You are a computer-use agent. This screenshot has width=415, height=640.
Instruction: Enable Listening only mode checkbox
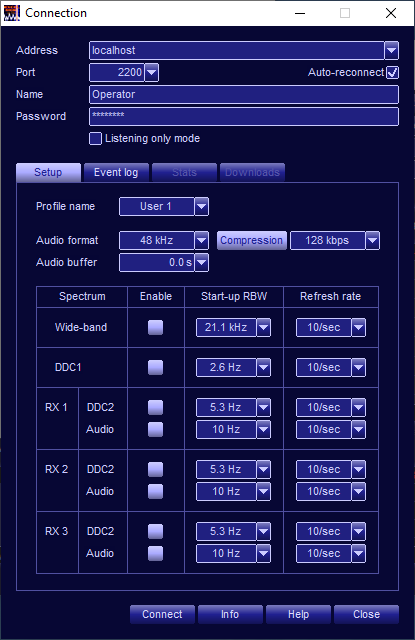95,139
